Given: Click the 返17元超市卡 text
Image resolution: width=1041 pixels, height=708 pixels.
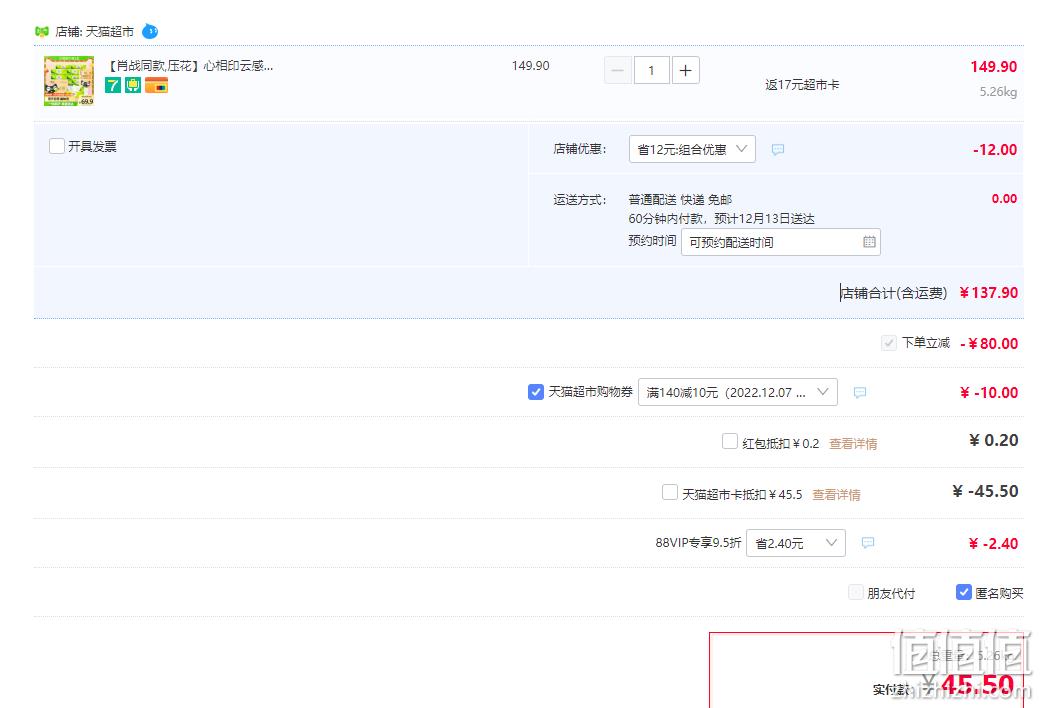Looking at the screenshot, I should click(x=802, y=84).
